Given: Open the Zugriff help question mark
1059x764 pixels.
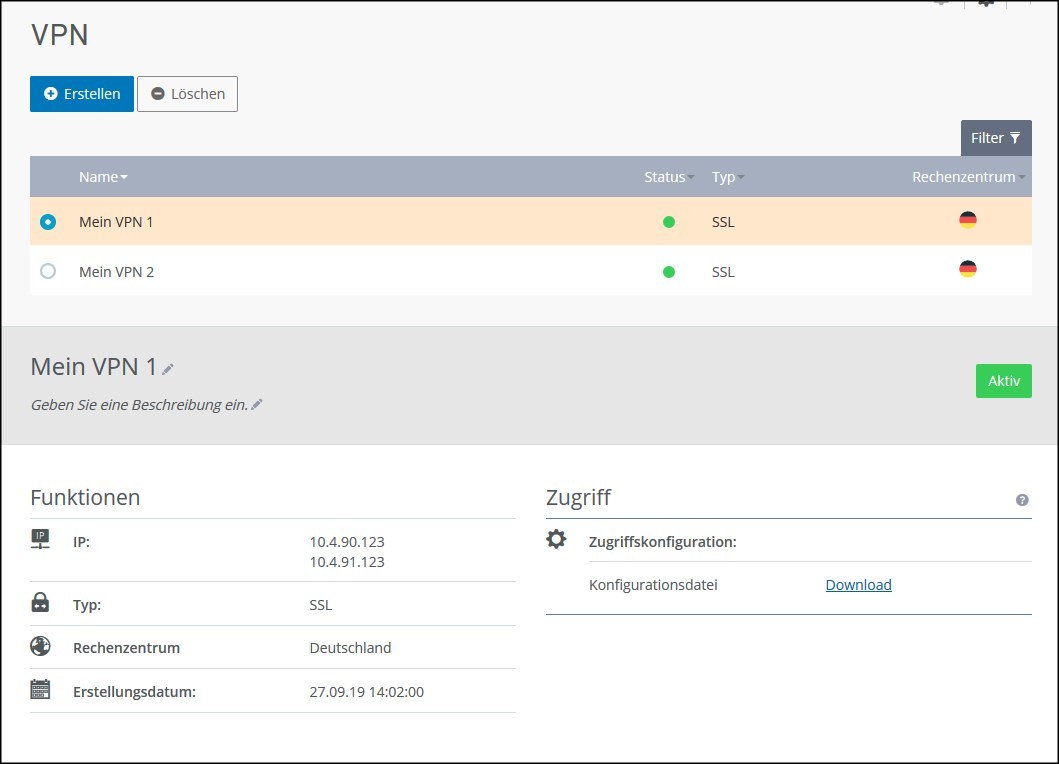Looking at the screenshot, I should 1023,500.
